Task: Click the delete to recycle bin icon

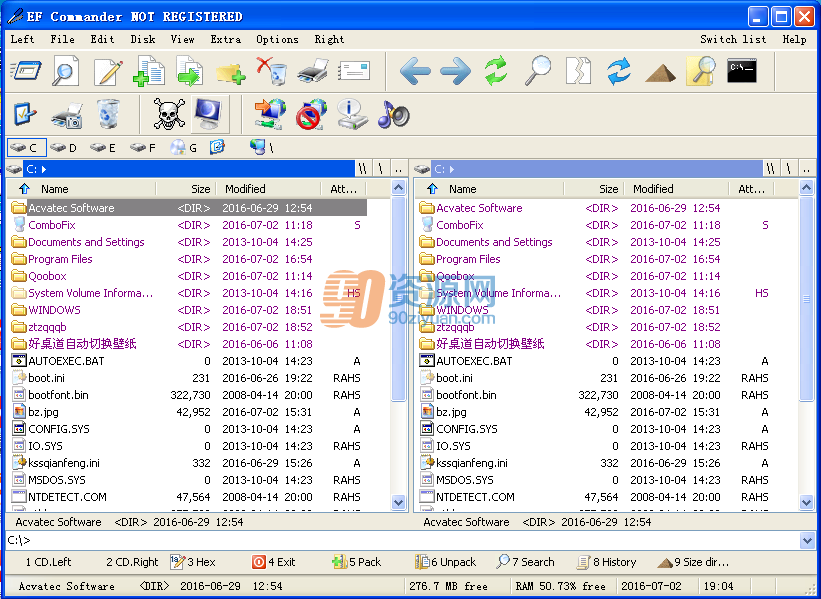Action: tap(271, 71)
